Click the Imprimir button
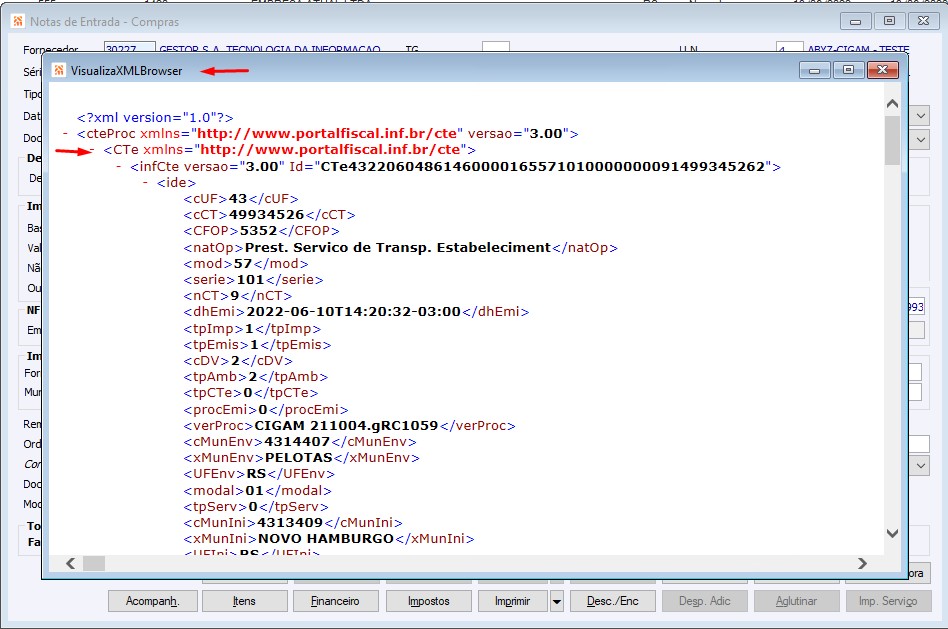The height and width of the screenshot is (629, 948). pos(513,601)
